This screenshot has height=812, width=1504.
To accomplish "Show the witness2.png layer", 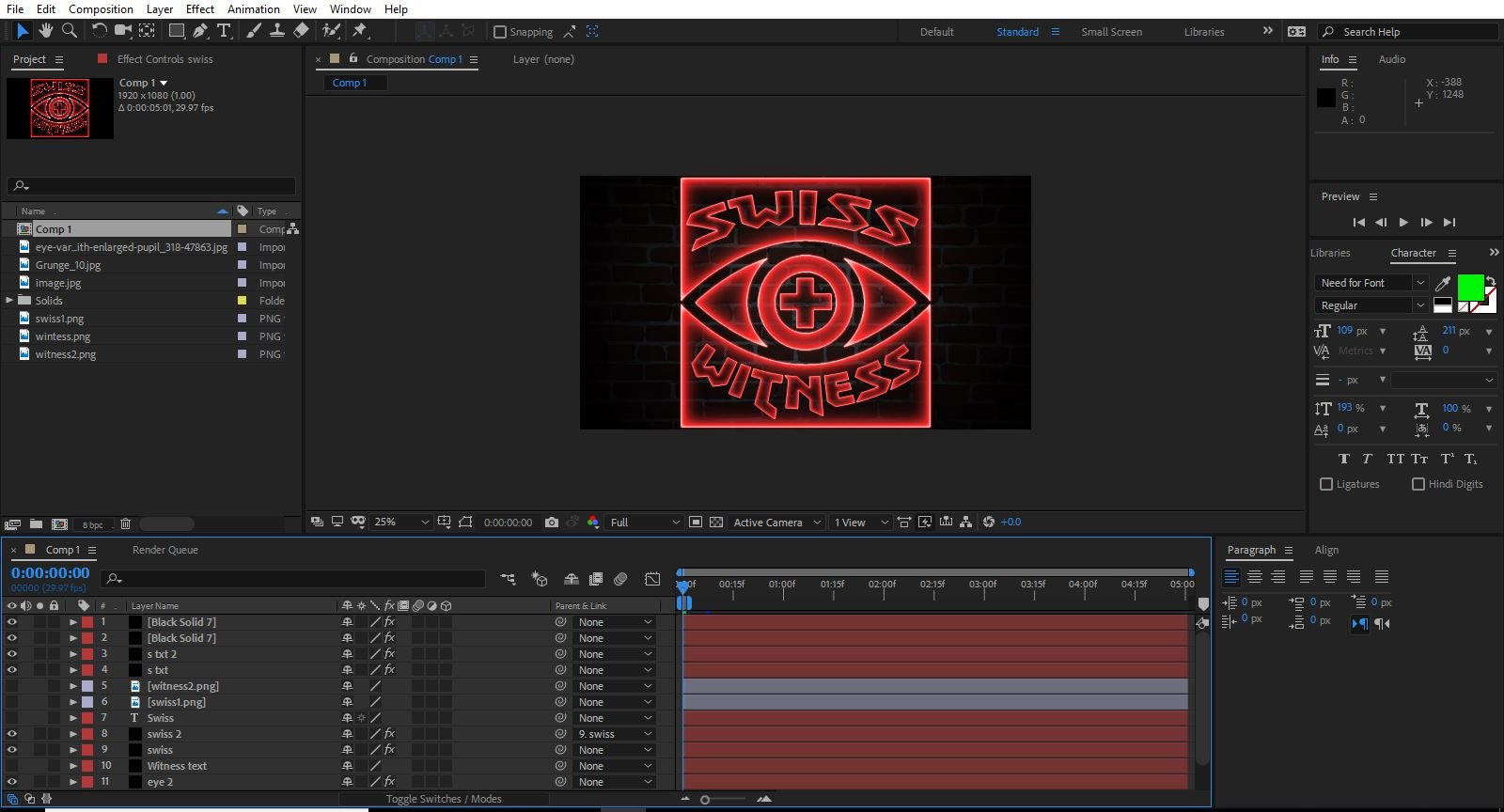I will pos(12,686).
